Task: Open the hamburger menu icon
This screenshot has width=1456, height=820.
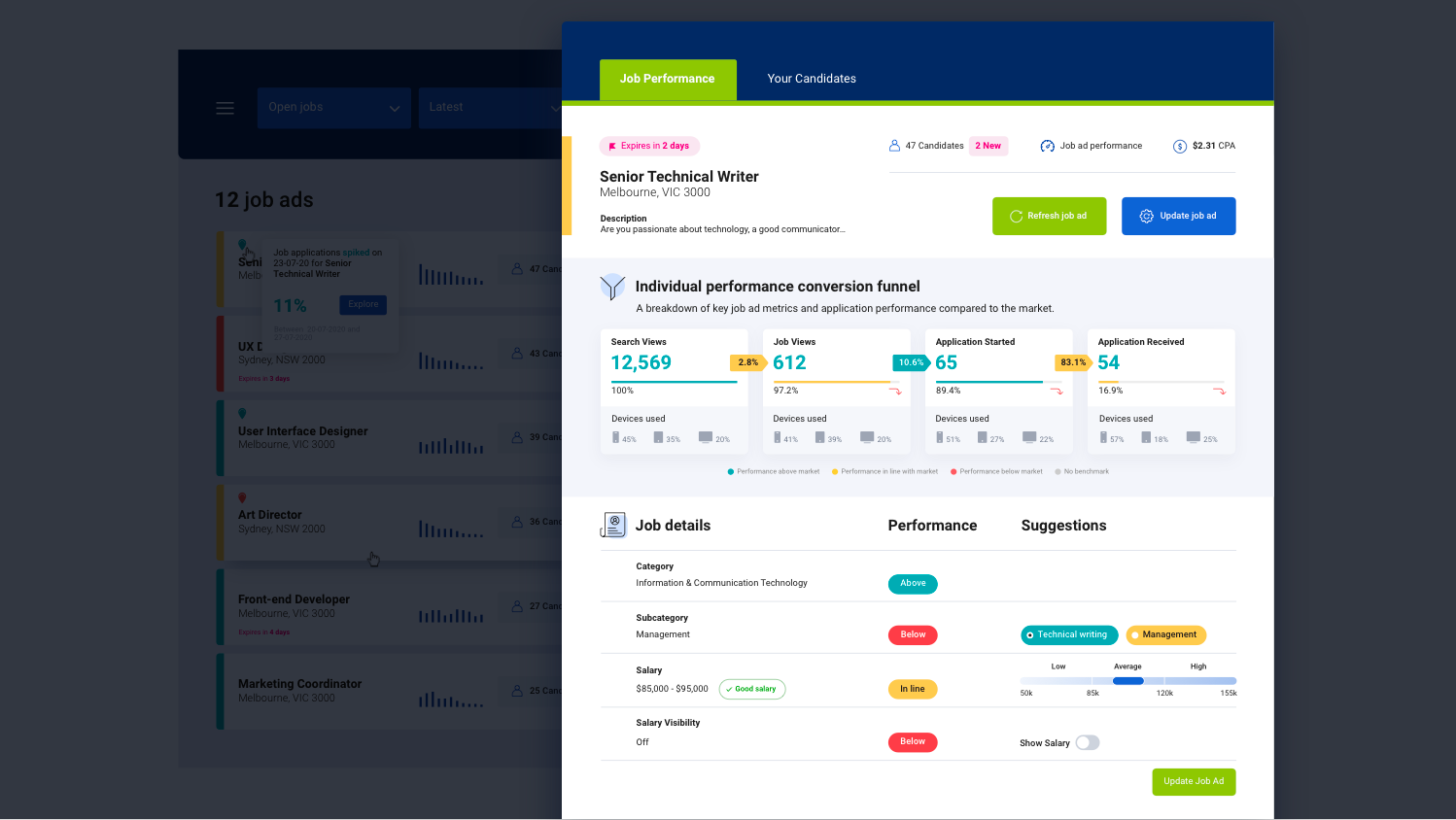Action: tap(225, 108)
